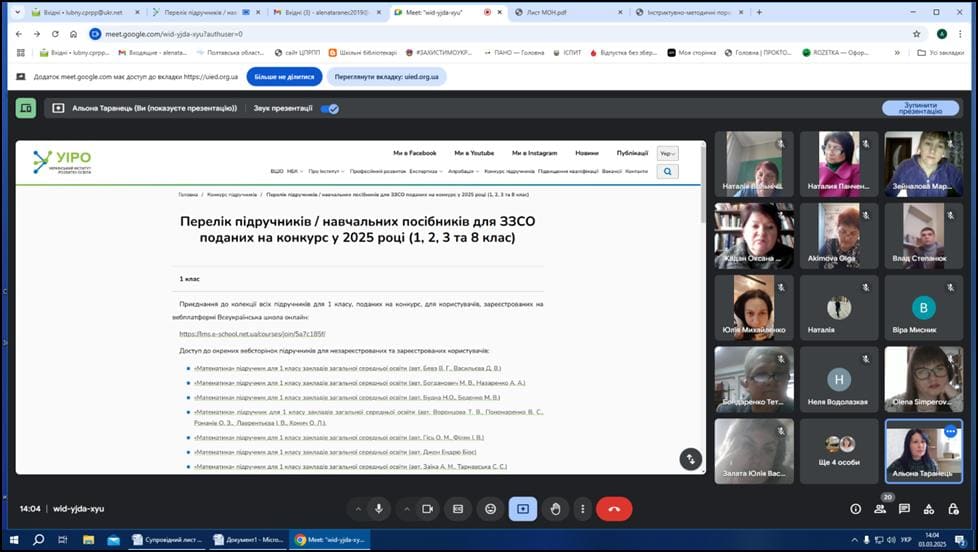Viewport: 978px width, 552px height.
Task: Open the Новини menu item
Action: click(586, 153)
